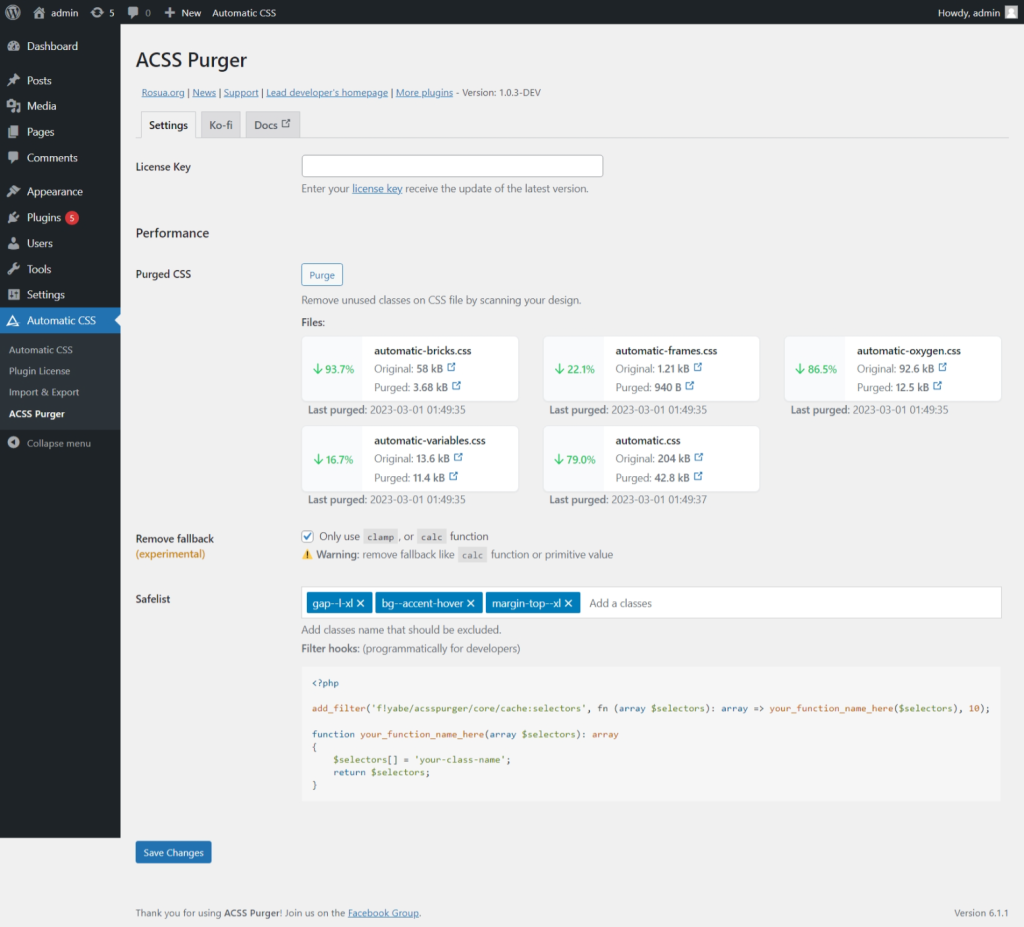Open purged automatic.css external link icon
Viewport: 1024px width, 927px height.
(698, 477)
